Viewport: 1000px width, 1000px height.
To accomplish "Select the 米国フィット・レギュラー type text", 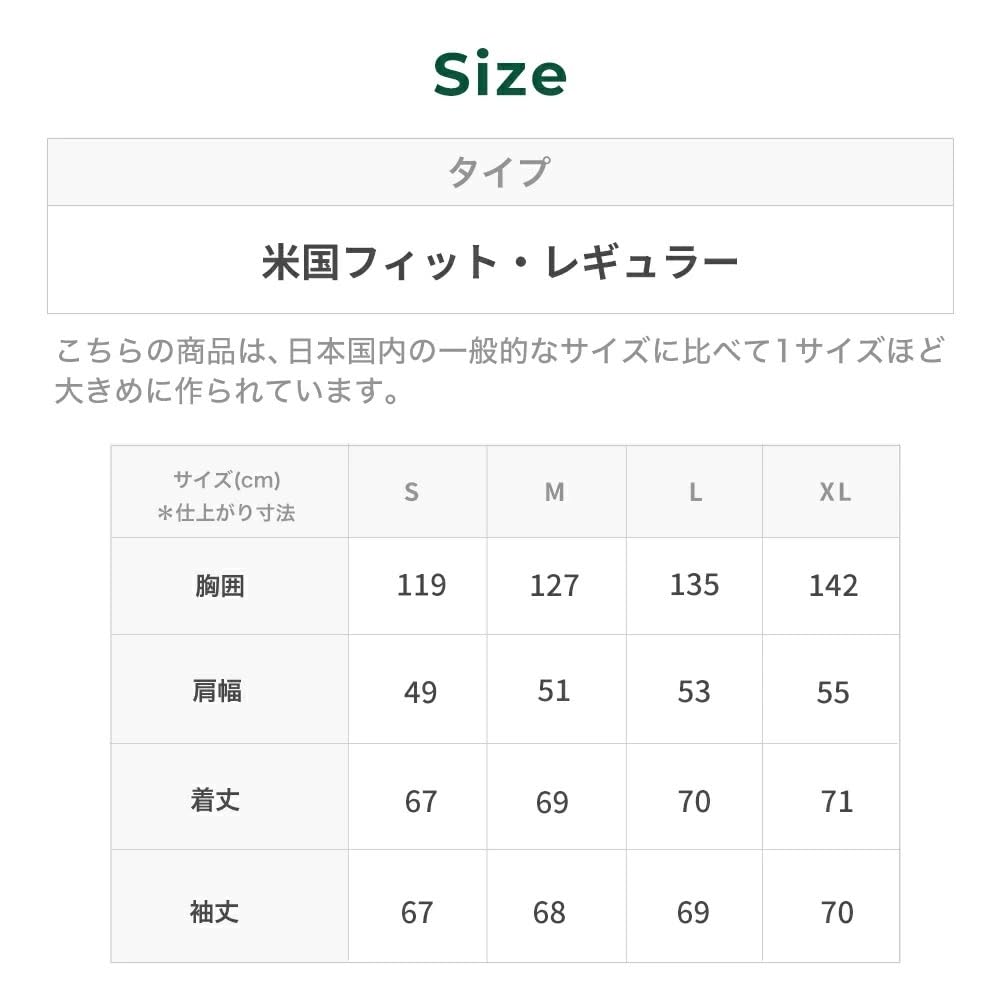I will coord(499,262).
